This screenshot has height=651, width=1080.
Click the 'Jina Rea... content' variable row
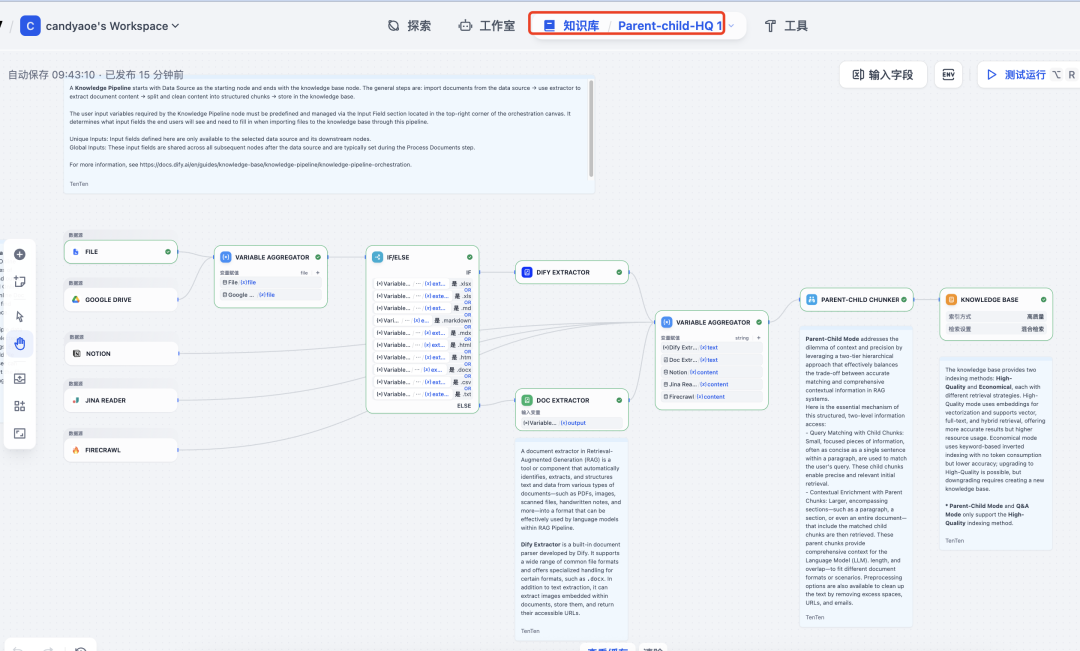712,384
